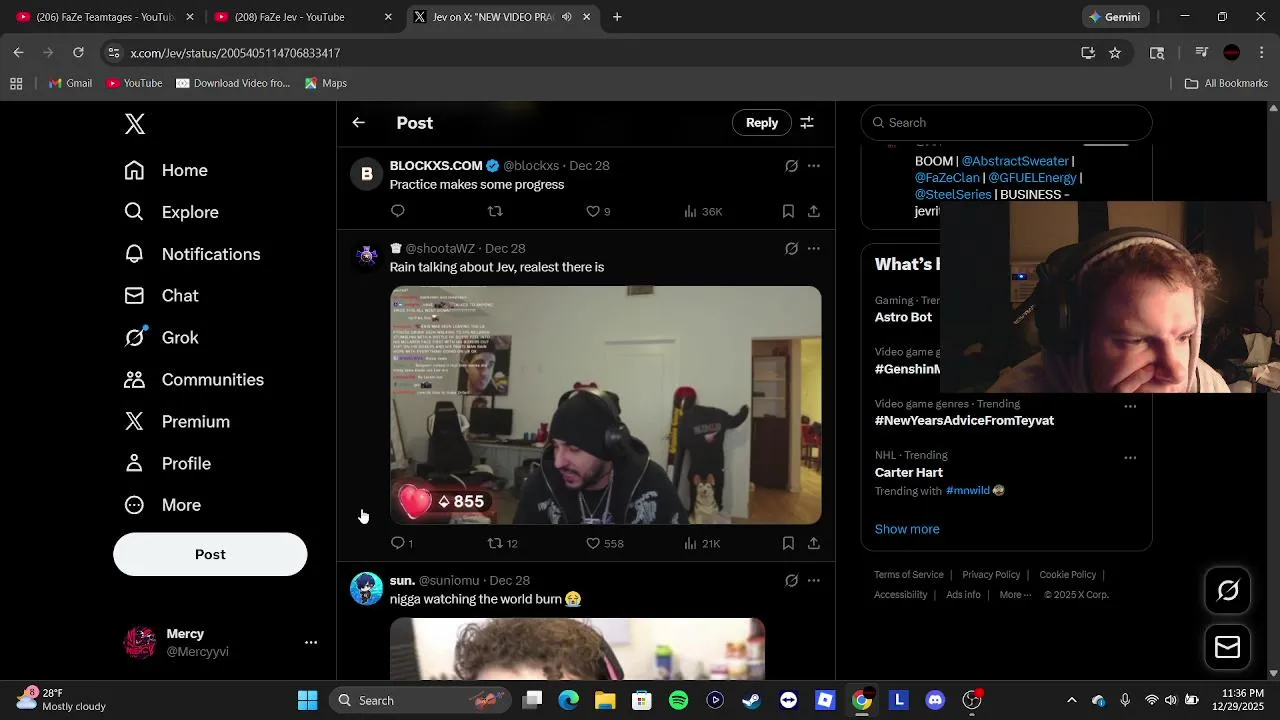
Task: Reload the page
Action: [78, 53]
